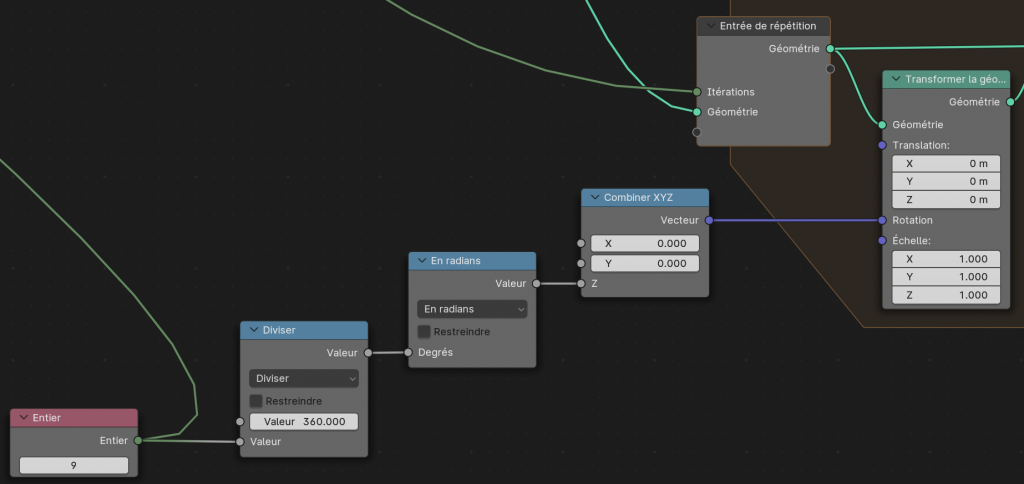Select the Translation Z field showing 0 m

(945, 199)
